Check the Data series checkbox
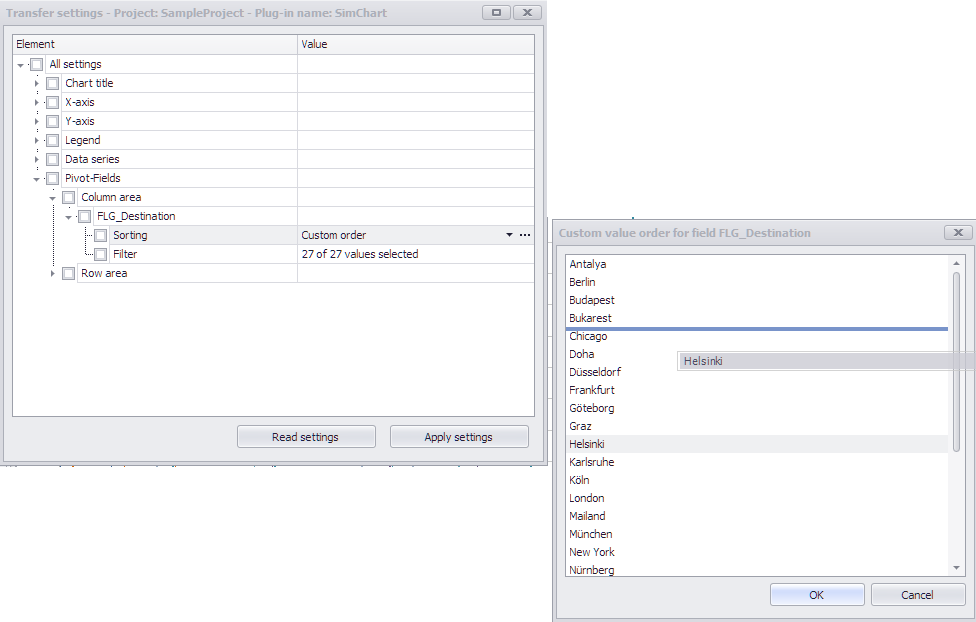The height and width of the screenshot is (622, 976). point(53,159)
